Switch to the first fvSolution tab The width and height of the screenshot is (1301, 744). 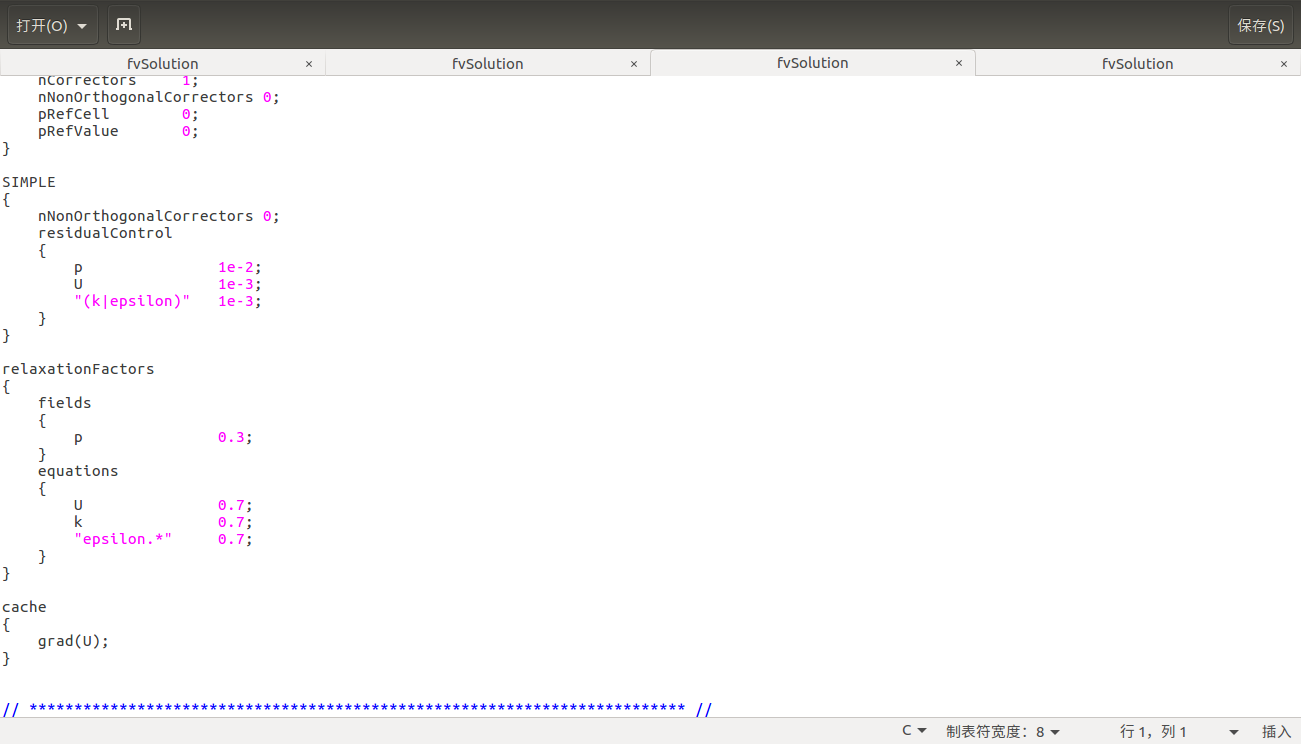162,64
